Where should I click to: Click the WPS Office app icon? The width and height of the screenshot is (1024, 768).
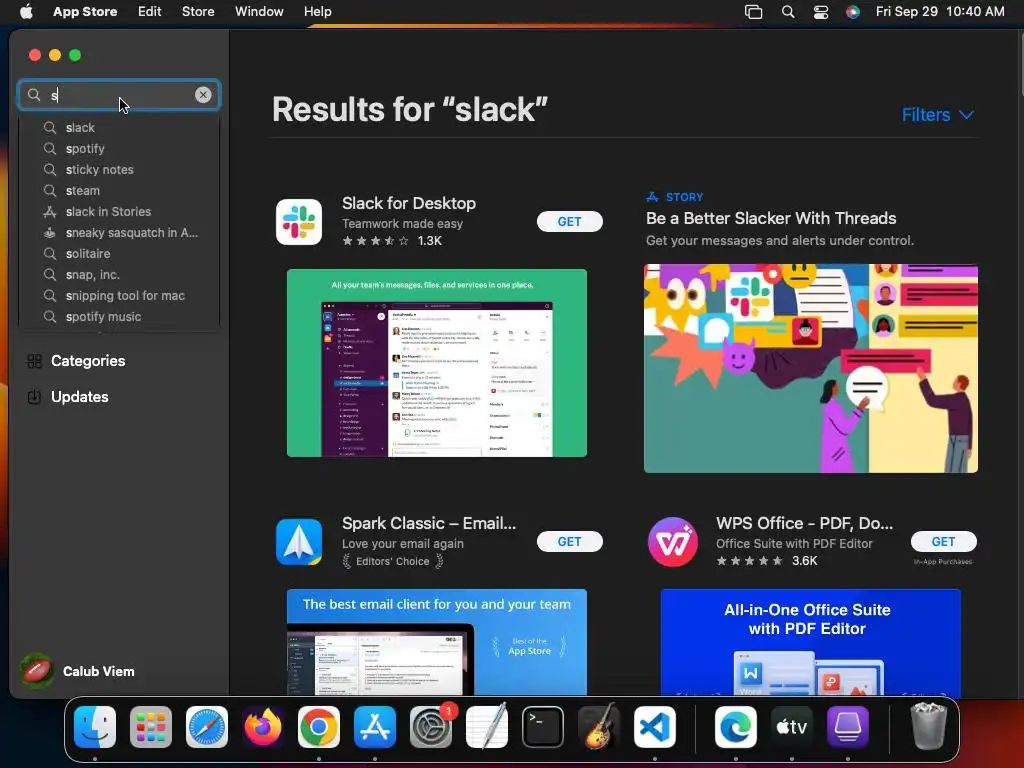coord(673,541)
